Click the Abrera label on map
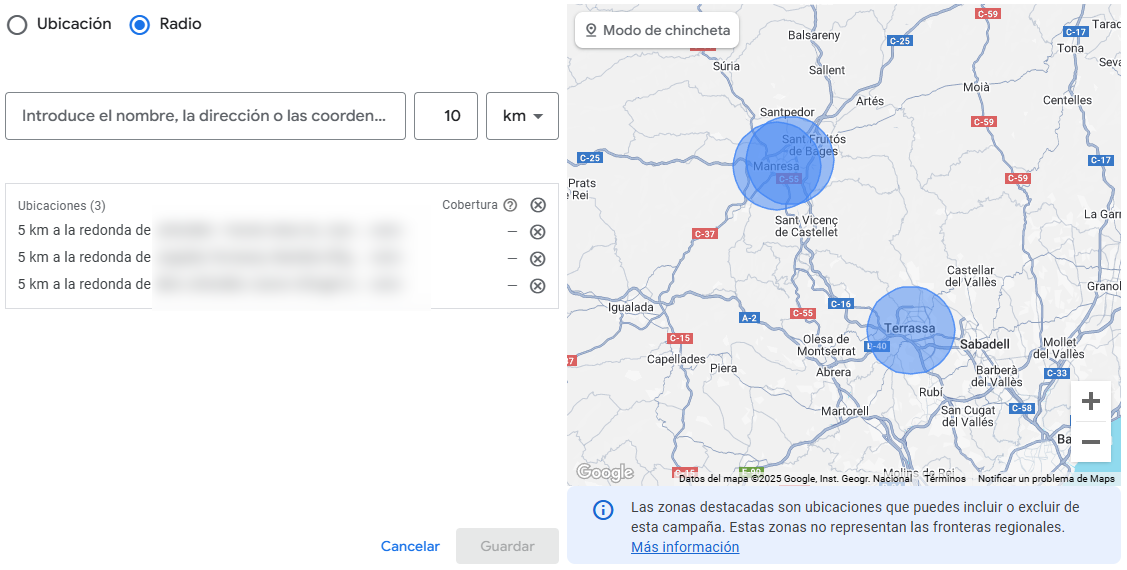 point(834,372)
